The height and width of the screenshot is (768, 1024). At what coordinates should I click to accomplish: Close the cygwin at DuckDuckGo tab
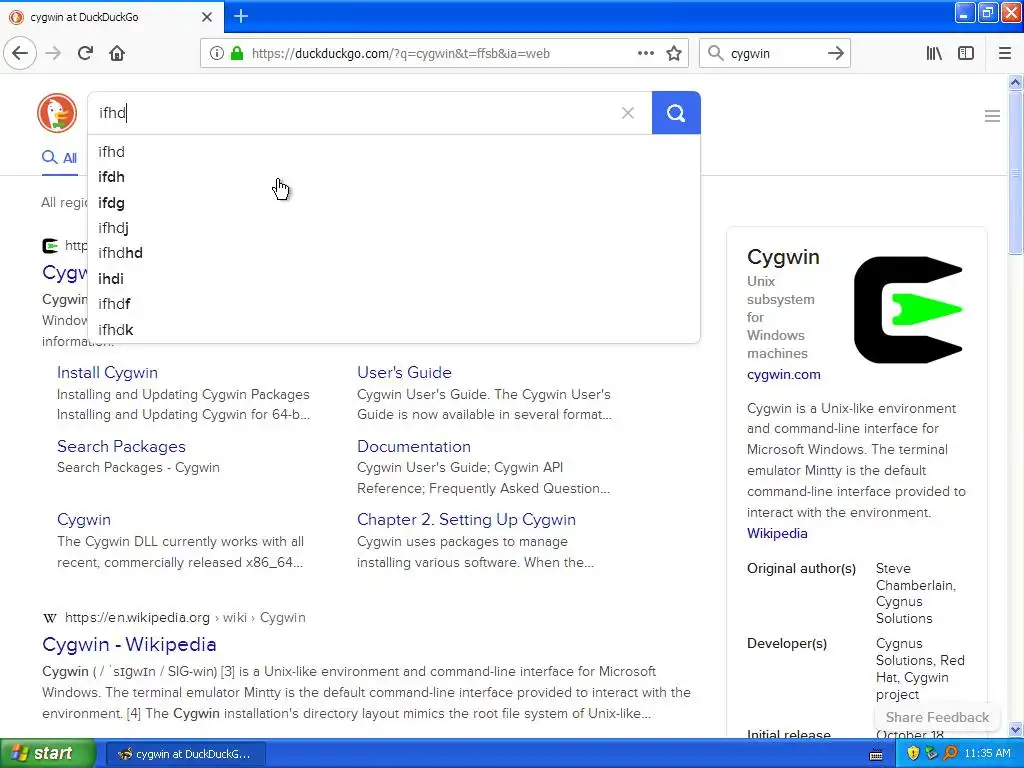(x=207, y=17)
